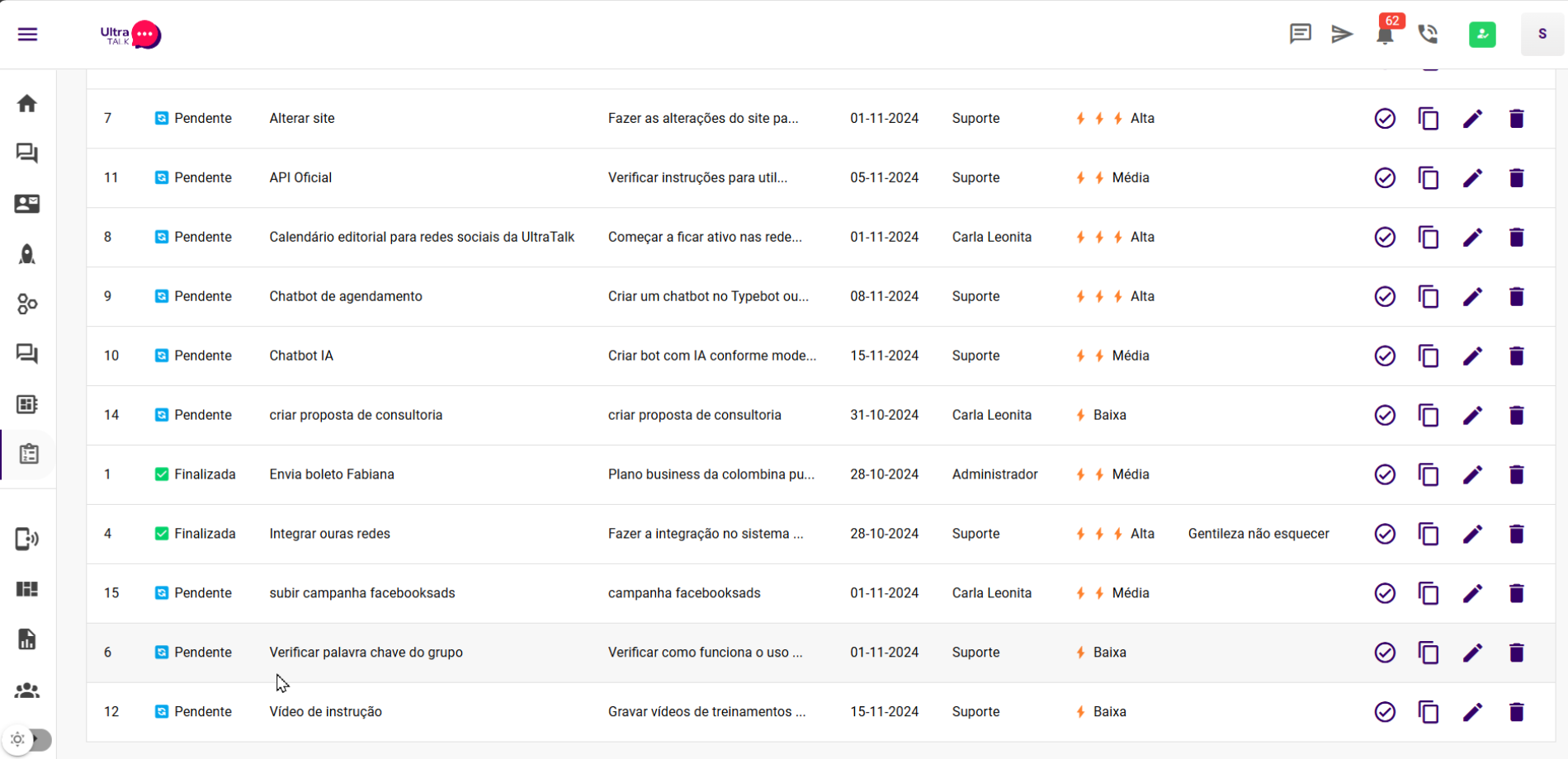This screenshot has height=759, width=1568.
Task: Click Envia boleto Fabiana title
Action: click(332, 474)
